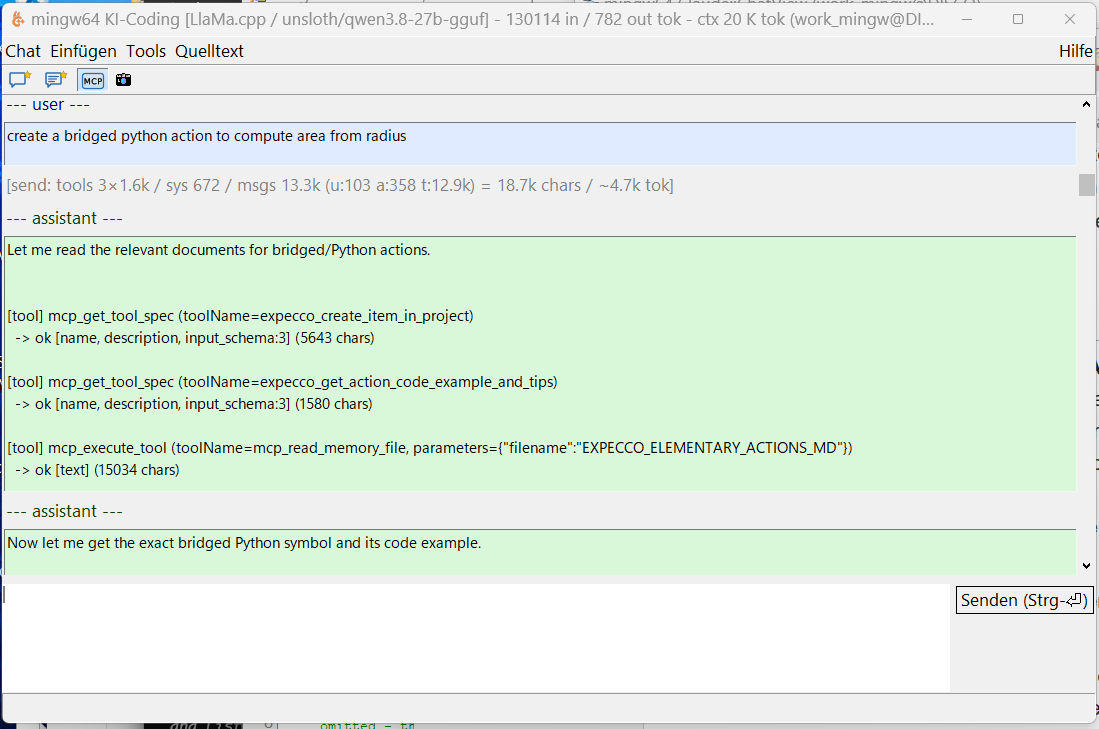This screenshot has width=1099, height=729.
Task: Click the send statistics line showing 18.7k chars
Action: pos(340,185)
